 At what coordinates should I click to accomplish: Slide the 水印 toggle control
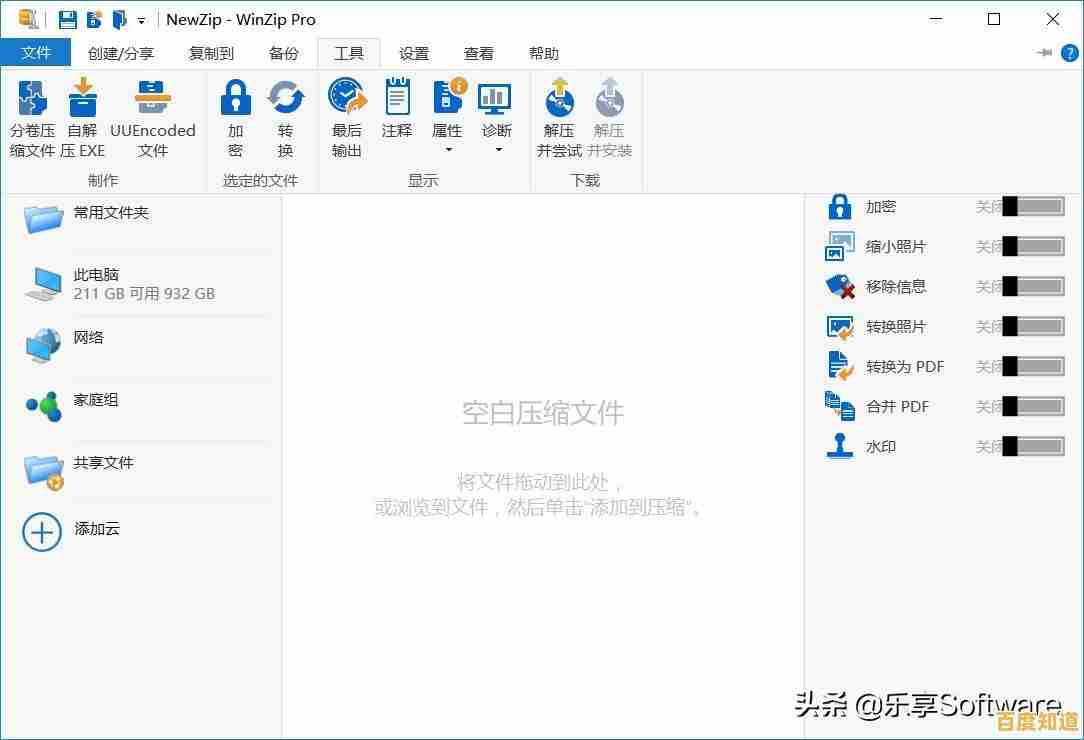(x=1031, y=446)
